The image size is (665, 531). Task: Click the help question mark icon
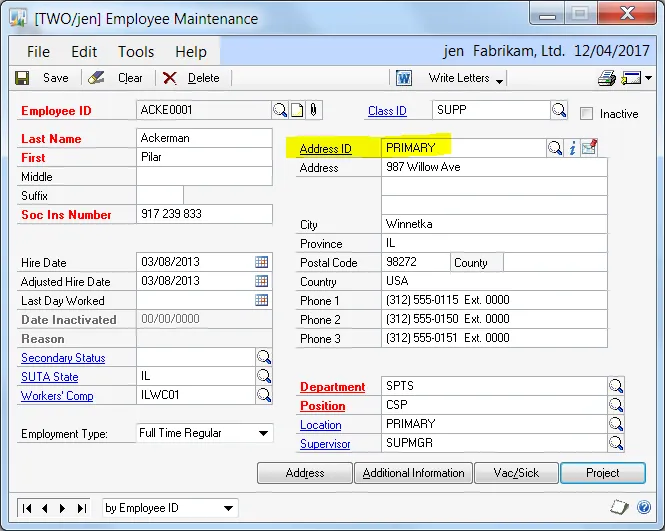(x=645, y=508)
